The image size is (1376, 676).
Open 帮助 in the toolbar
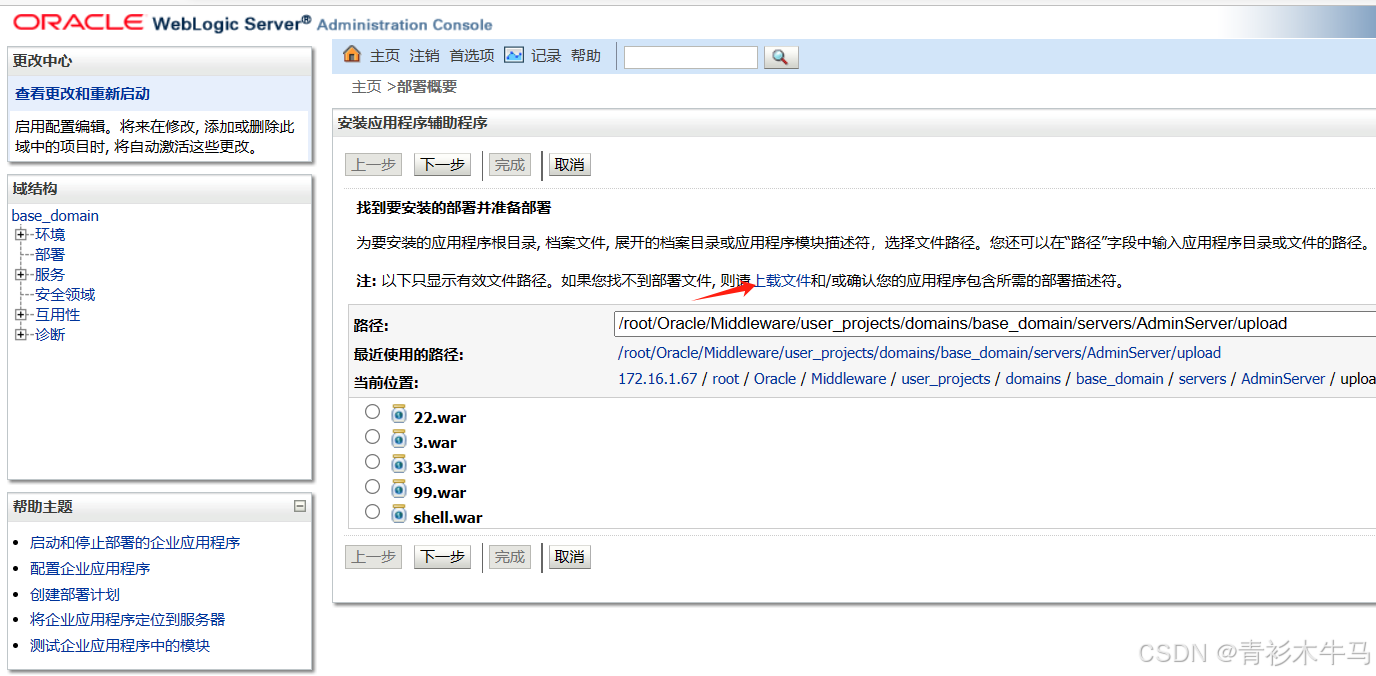click(x=586, y=56)
